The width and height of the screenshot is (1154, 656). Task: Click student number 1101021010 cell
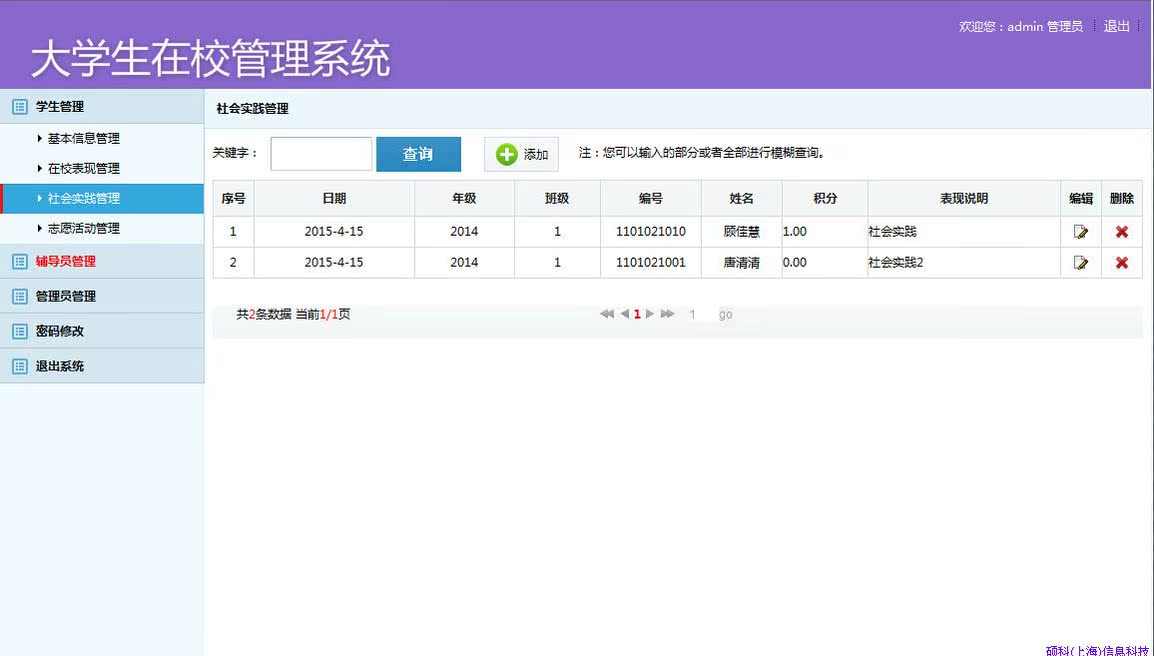click(x=651, y=232)
